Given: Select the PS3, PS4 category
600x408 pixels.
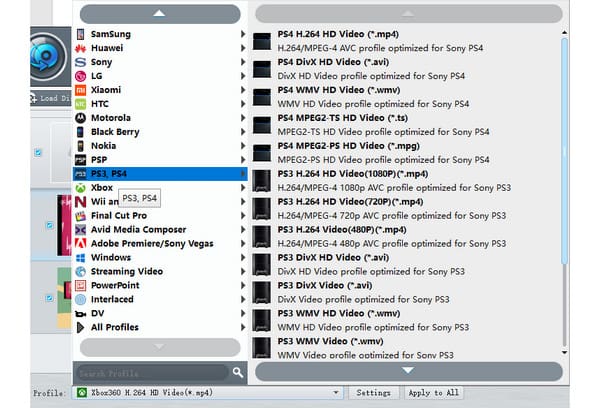Looking at the screenshot, I should [160, 174].
